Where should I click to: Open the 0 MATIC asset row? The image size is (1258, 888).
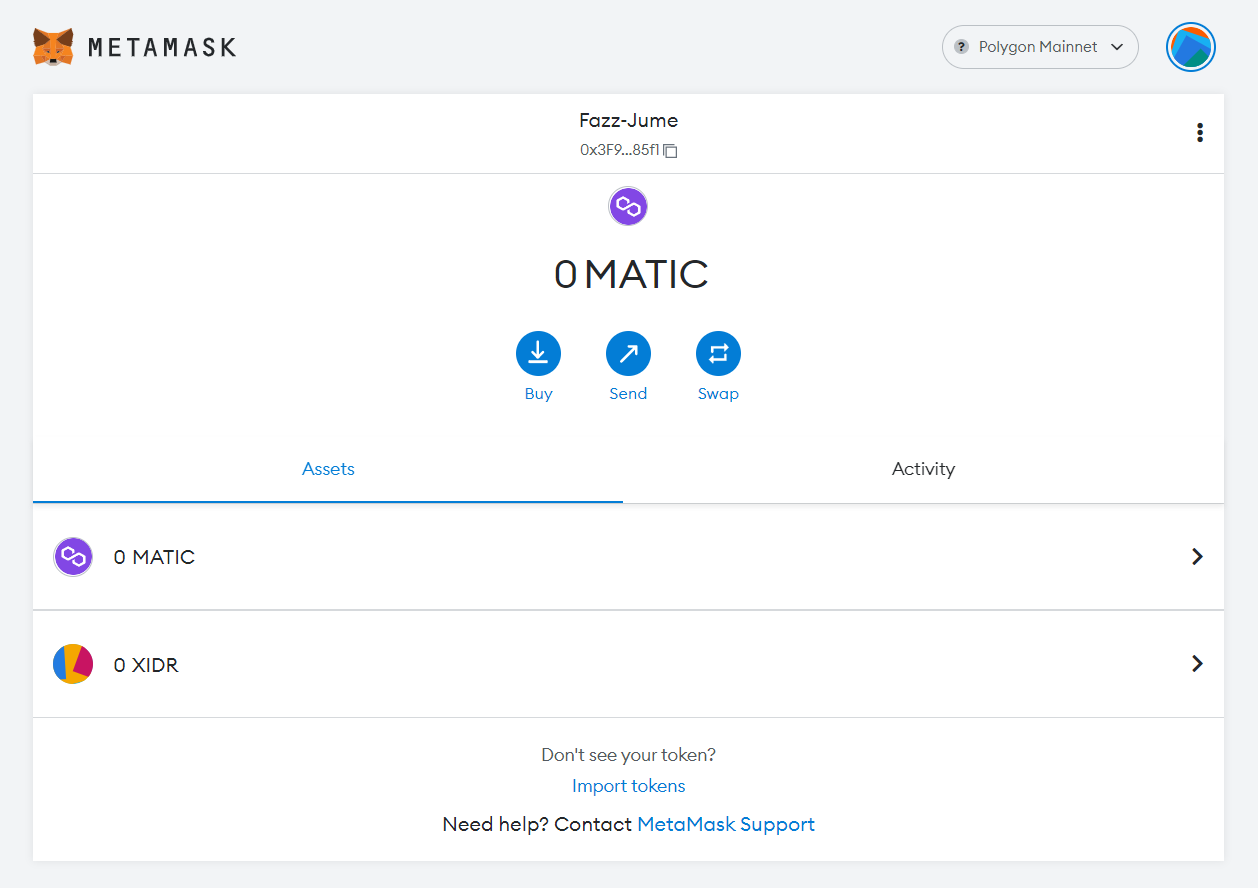(628, 557)
